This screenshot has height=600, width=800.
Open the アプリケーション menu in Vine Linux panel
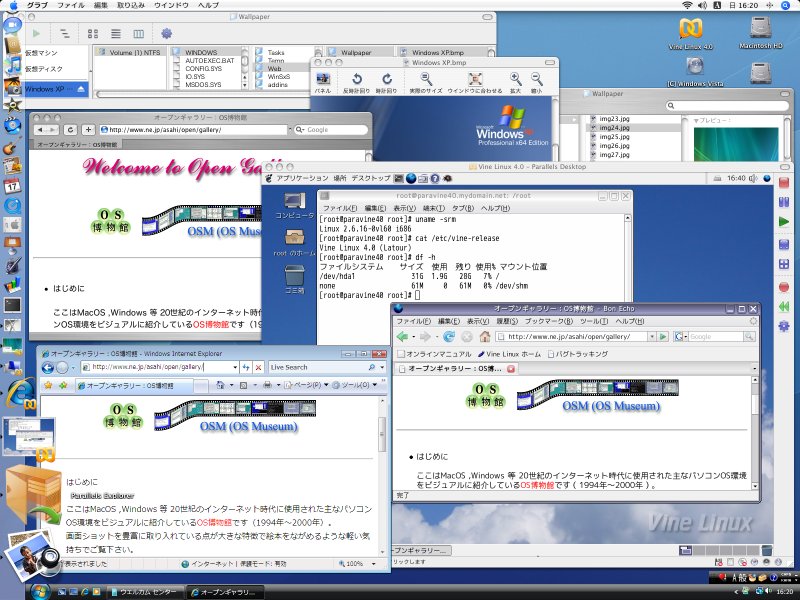click(302, 179)
